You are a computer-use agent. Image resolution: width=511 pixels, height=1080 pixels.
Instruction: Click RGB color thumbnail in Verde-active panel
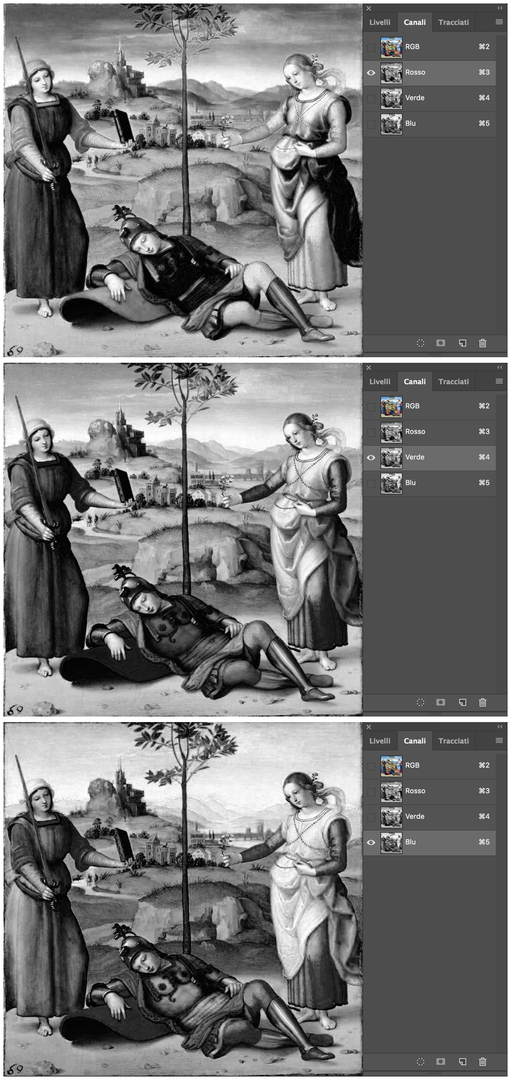(391, 406)
